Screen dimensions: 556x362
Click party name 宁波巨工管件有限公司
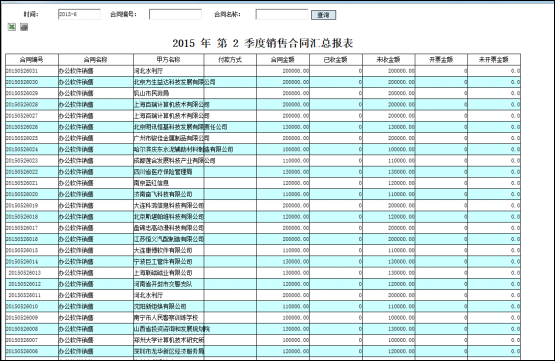tap(163, 262)
